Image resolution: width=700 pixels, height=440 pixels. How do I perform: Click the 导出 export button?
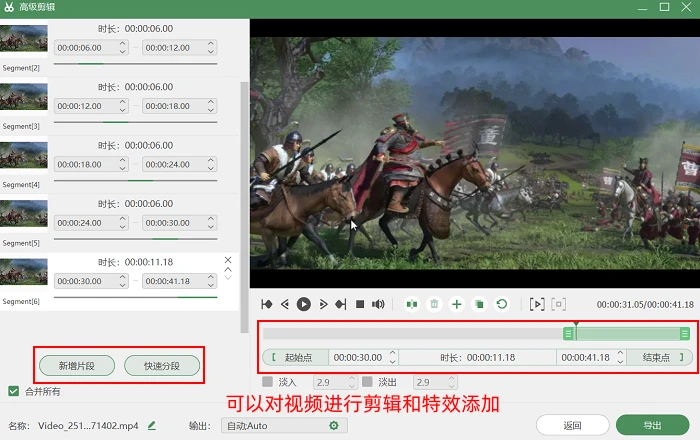click(x=652, y=425)
